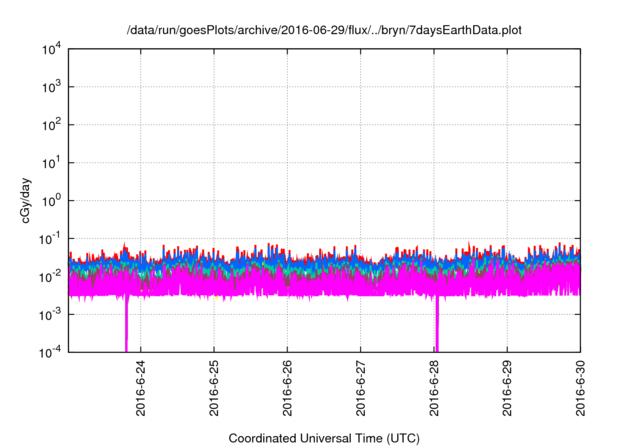
Task: Click the 10^1 y-axis tick label
Action: (x=51, y=163)
